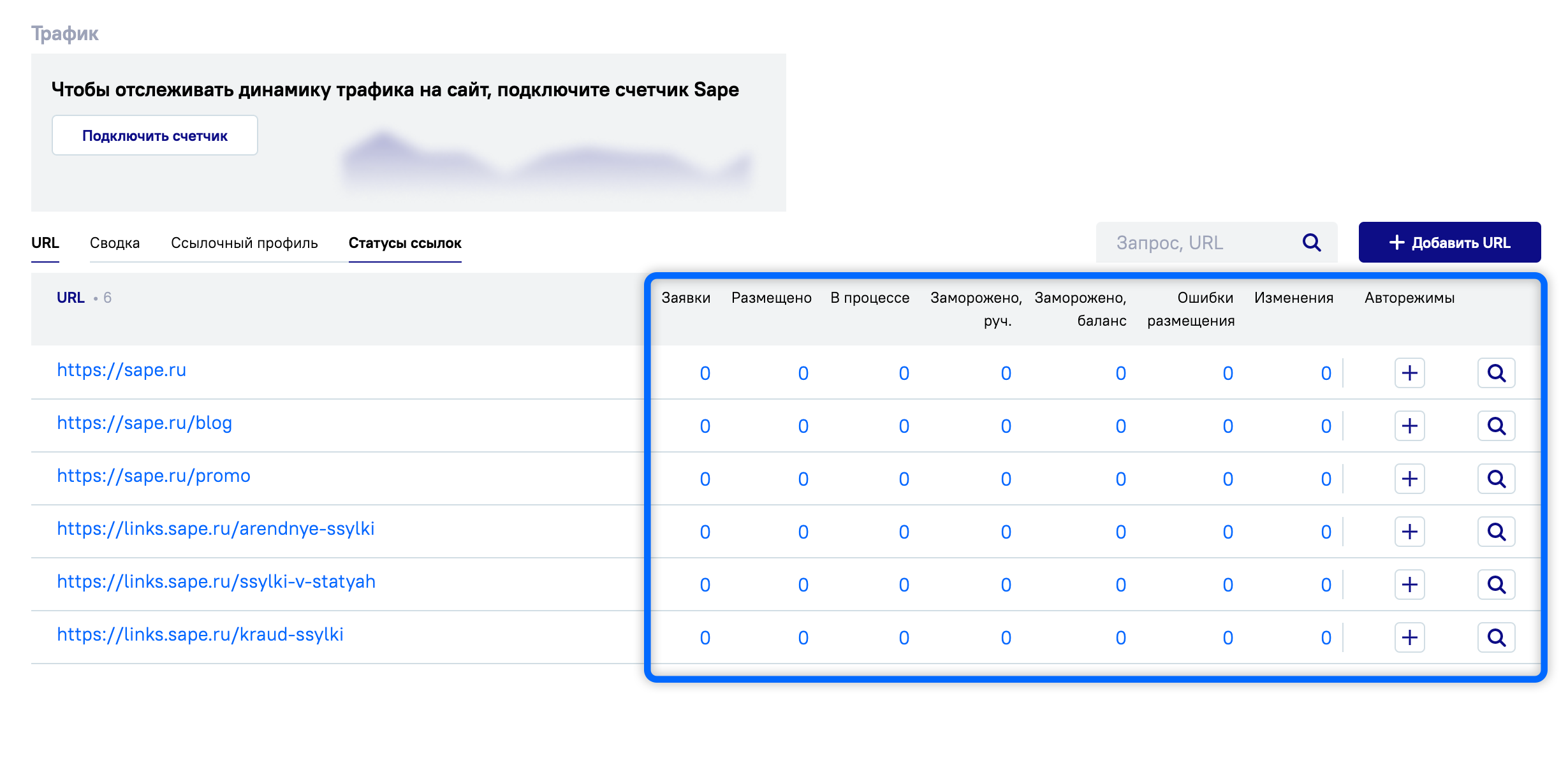This screenshot has height=763, width=1568.
Task: Click the Заморожено, баланс value for sape.ru/promo
Action: pyautogui.click(x=1120, y=479)
